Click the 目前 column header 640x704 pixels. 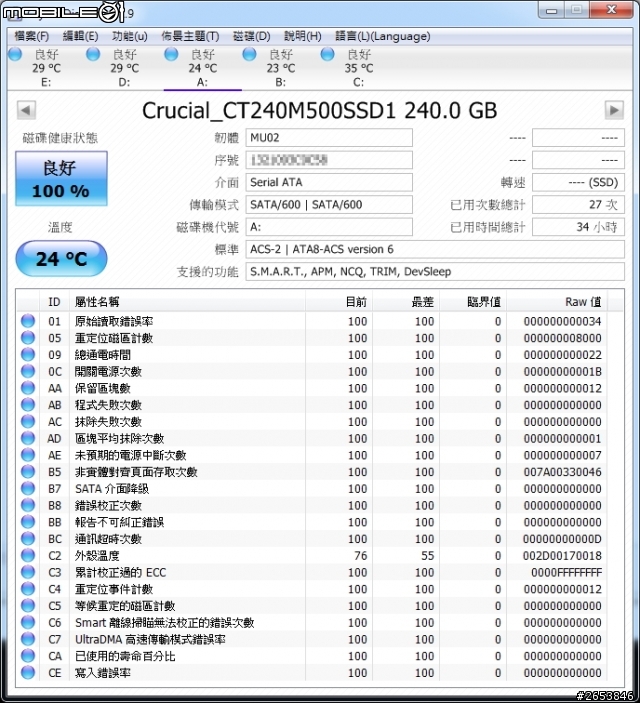339,302
